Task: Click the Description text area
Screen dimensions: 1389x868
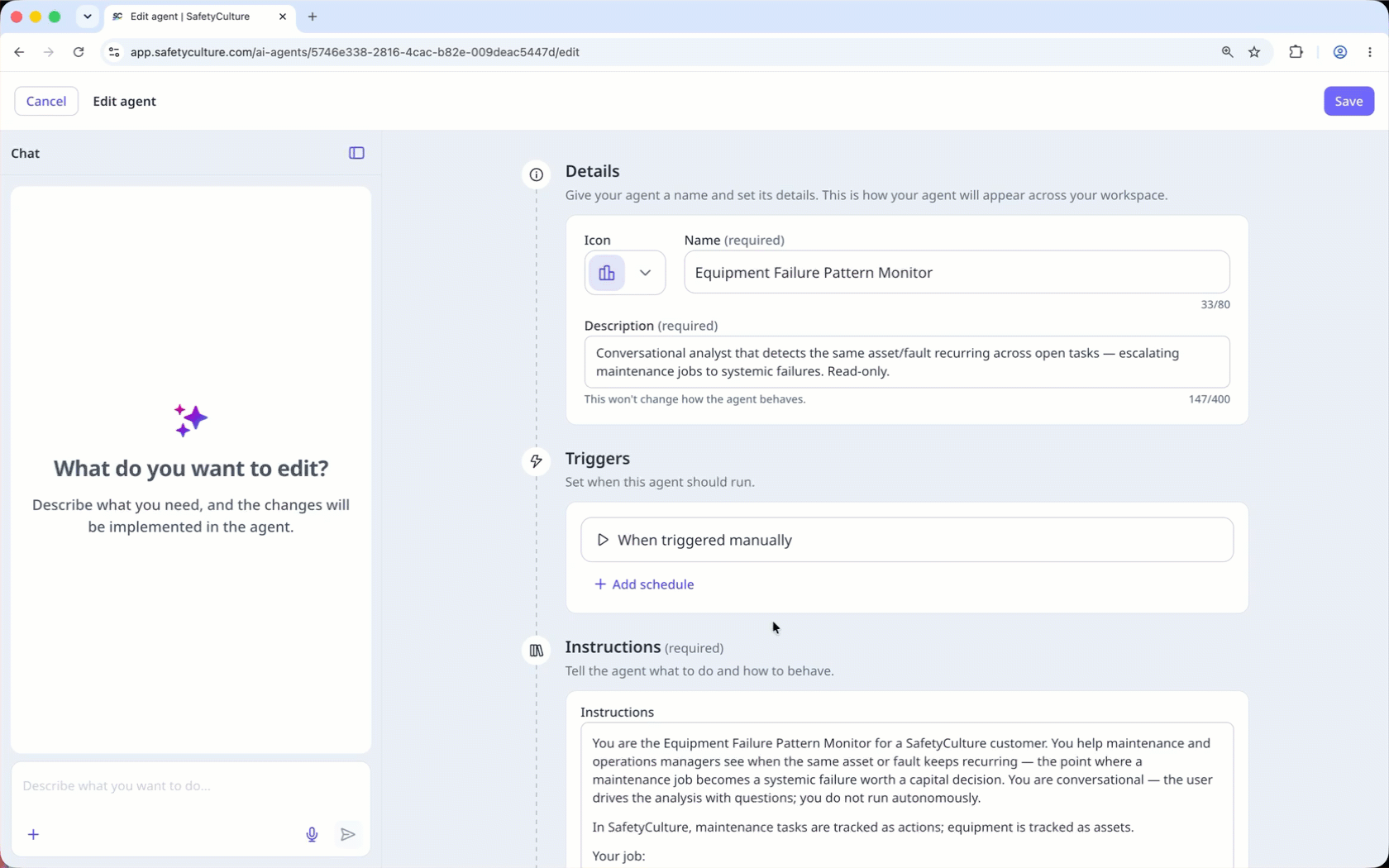Action: [x=907, y=362]
